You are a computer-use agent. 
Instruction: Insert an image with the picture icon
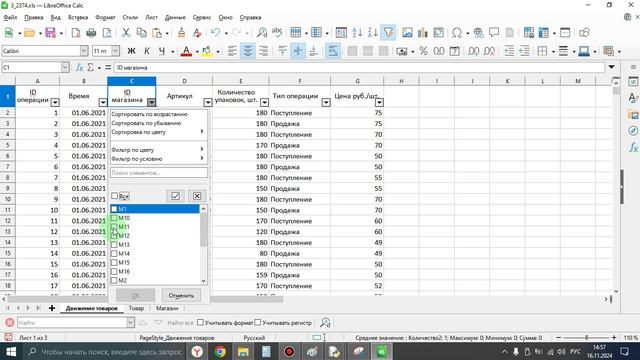407,33
